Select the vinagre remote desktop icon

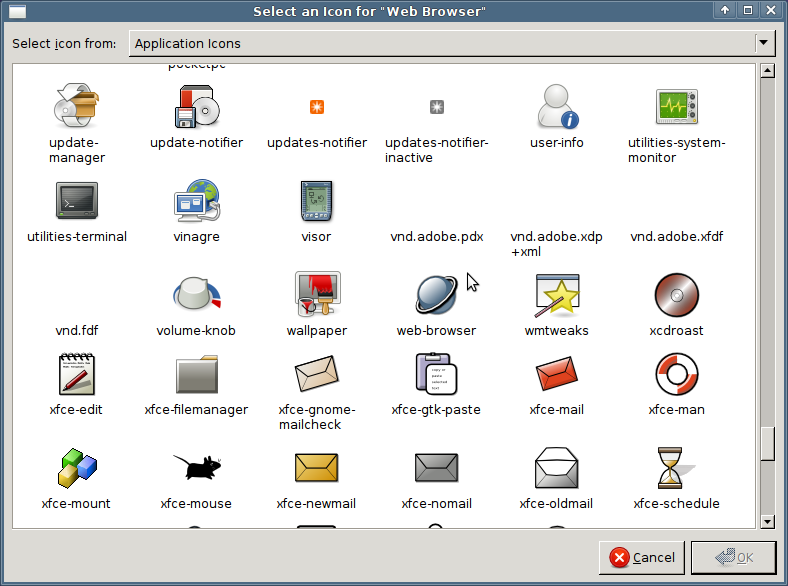coord(196,200)
